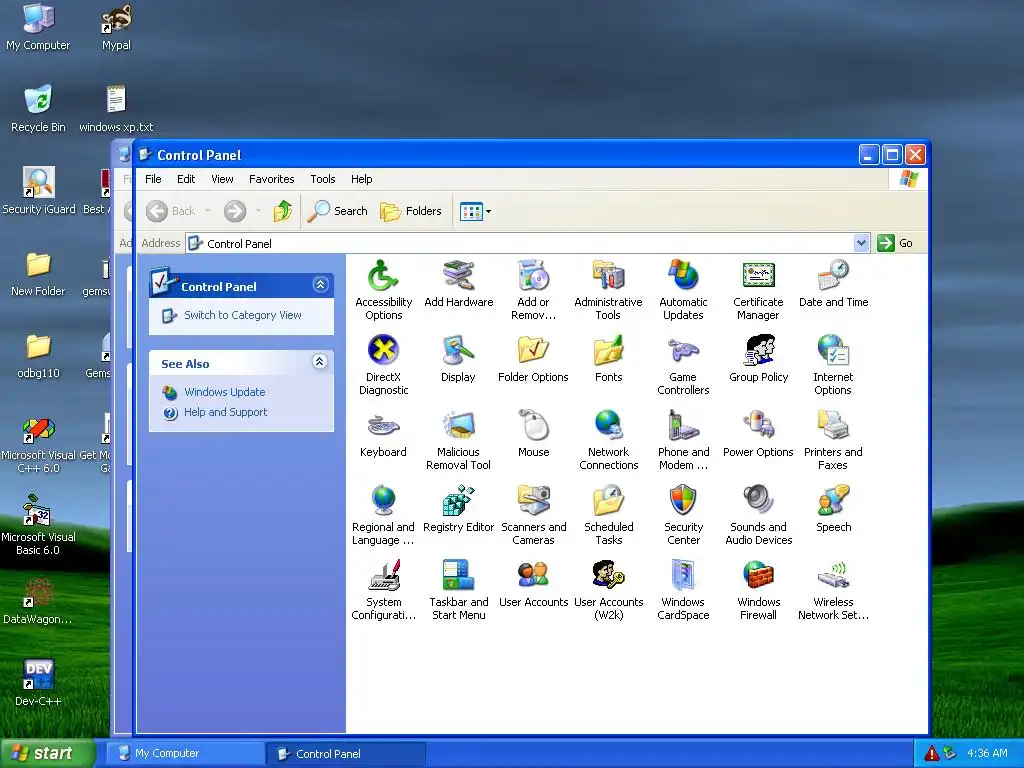Open the Edit menu
The image size is (1024, 768).
186,179
